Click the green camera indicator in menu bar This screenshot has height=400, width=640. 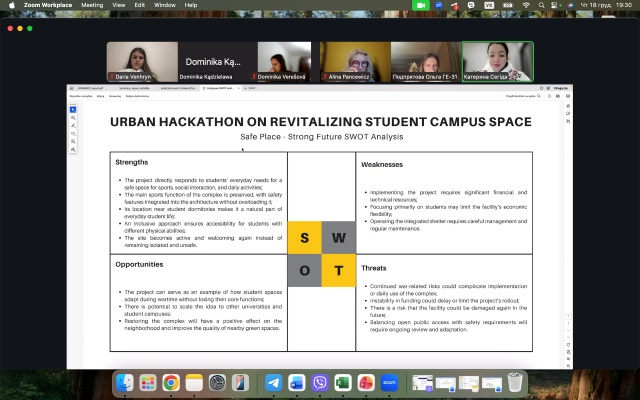[x=421, y=5]
